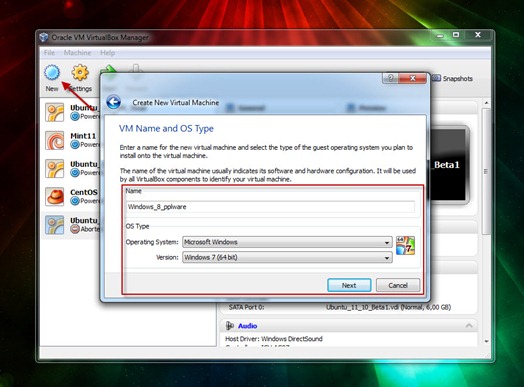Click the Snapshots camera icon
The height and width of the screenshot is (387, 524).
436,78
